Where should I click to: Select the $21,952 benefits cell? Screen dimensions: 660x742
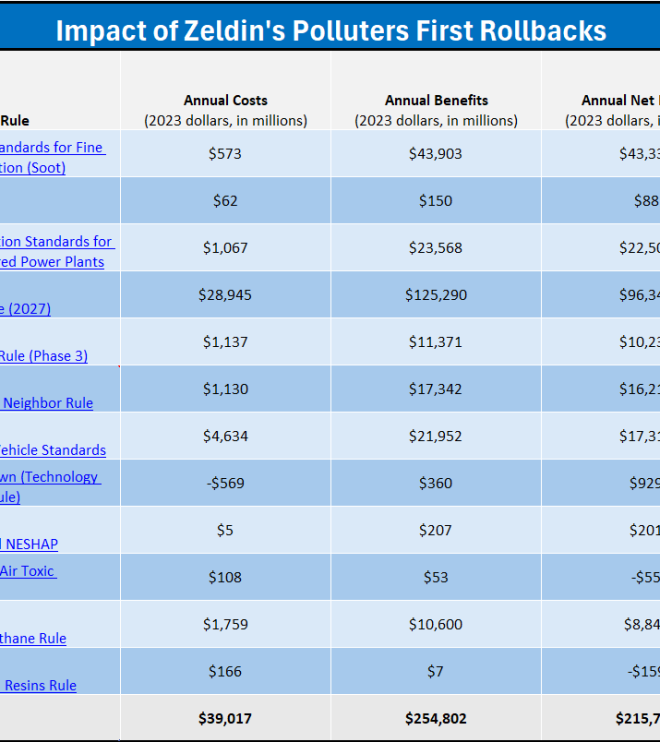pyautogui.click(x=436, y=436)
